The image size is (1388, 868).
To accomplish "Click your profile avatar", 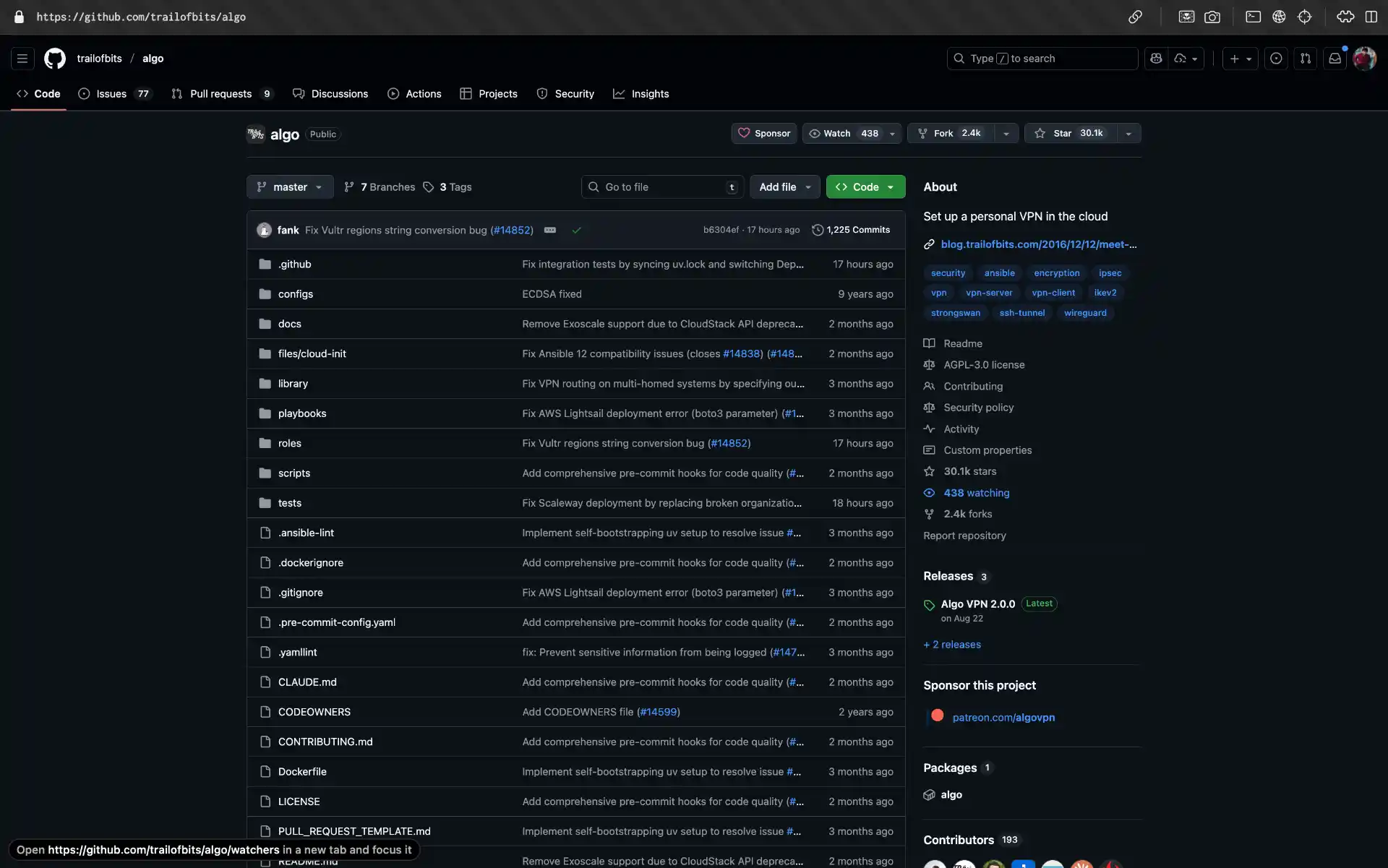I will click(1365, 59).
